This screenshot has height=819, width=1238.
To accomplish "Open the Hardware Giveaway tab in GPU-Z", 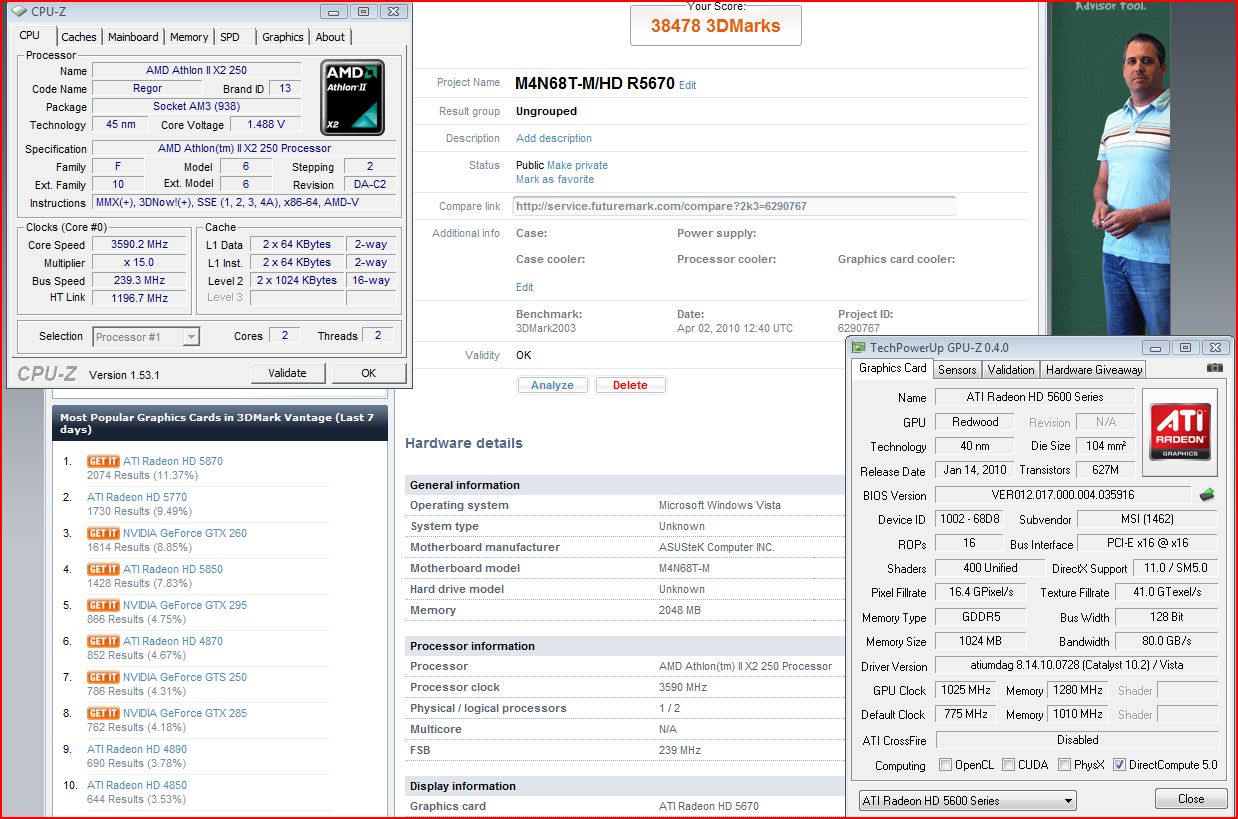I will click(1094, 369).
